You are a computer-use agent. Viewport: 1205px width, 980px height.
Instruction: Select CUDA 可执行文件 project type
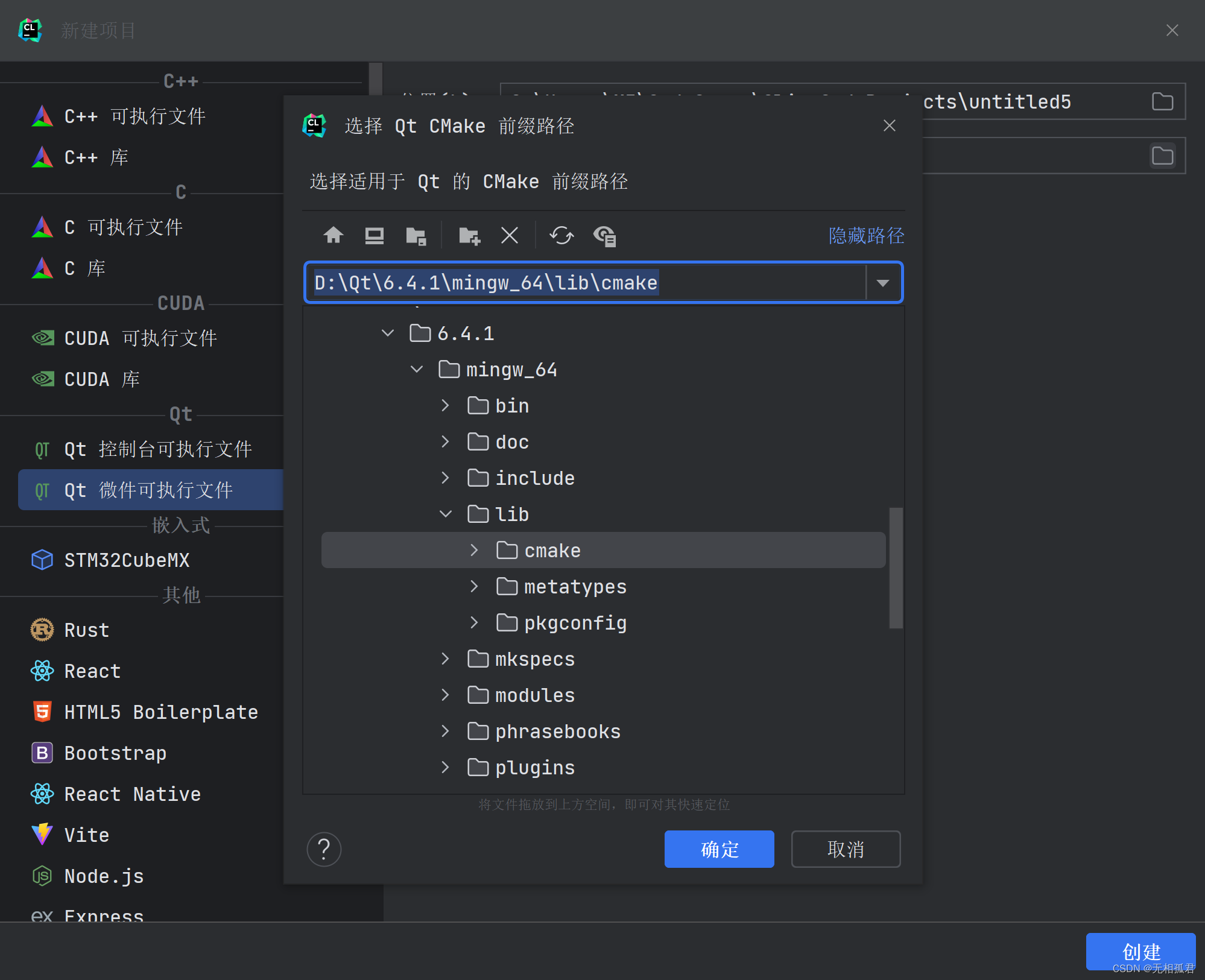pos(151,338)
